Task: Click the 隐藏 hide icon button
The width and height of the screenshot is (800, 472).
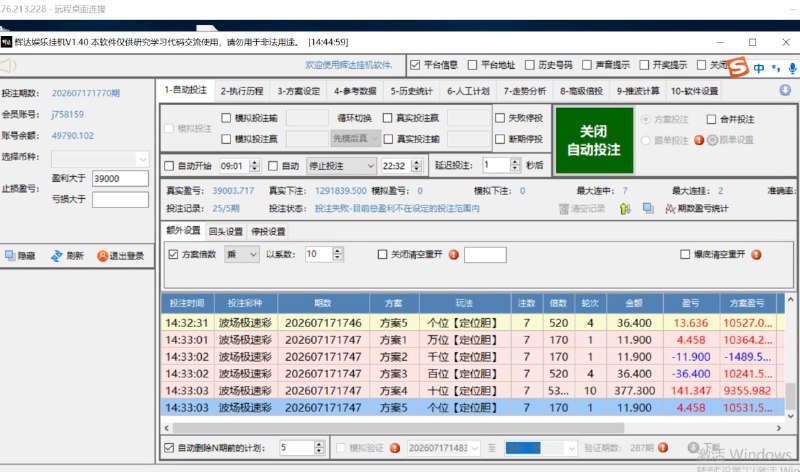Action: (10, 256)
